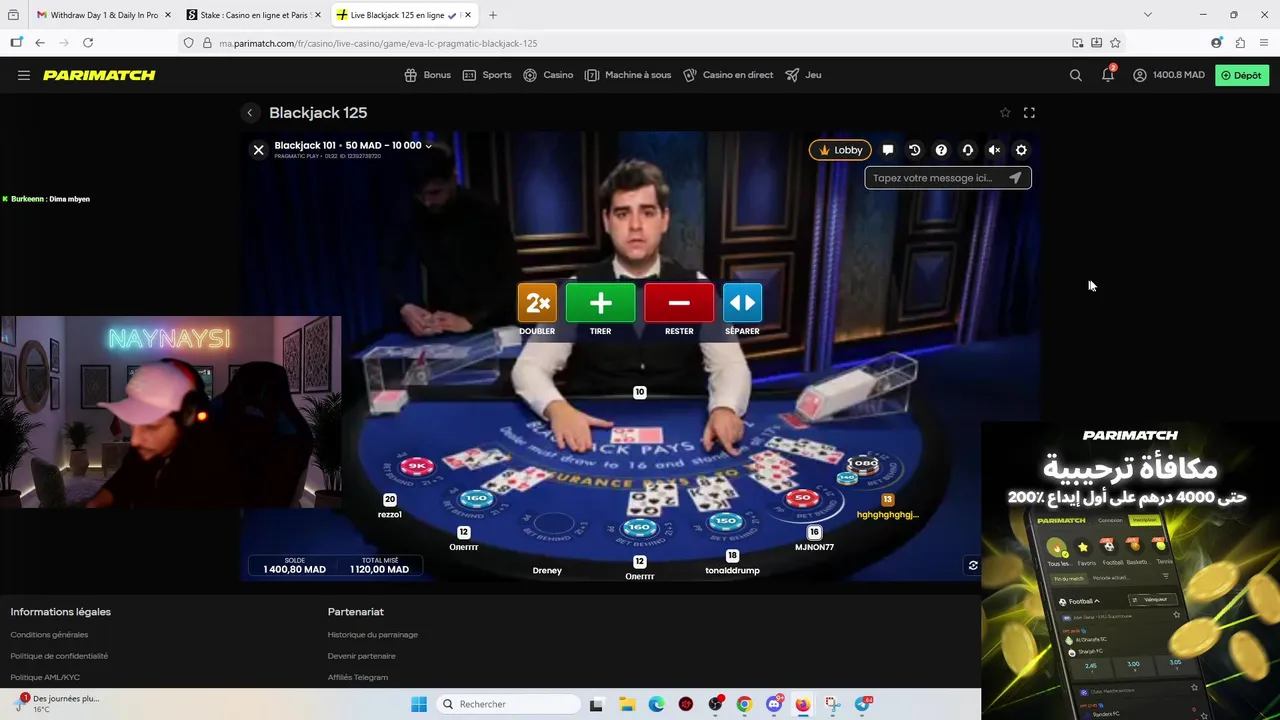Open Historique du parrainage link
1280x720 pixels.
click(x=373, y=635)
